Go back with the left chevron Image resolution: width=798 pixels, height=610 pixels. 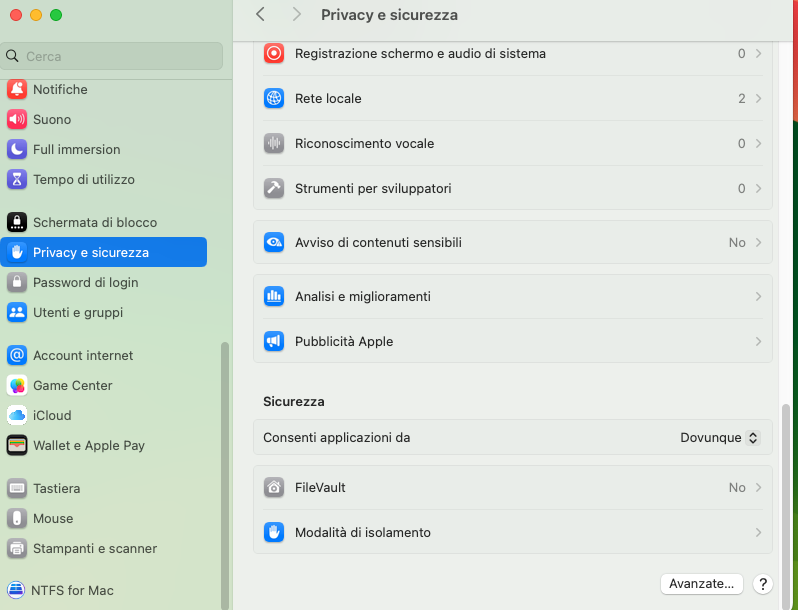pyautogui.click(x=260, y=14)
